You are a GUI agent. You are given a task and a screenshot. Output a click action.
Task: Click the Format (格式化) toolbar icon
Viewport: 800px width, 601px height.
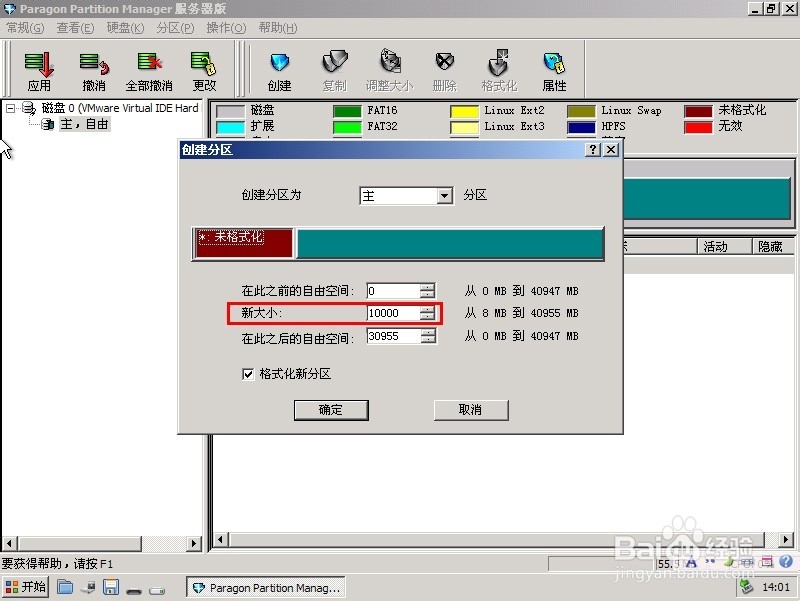coord(499,70)
